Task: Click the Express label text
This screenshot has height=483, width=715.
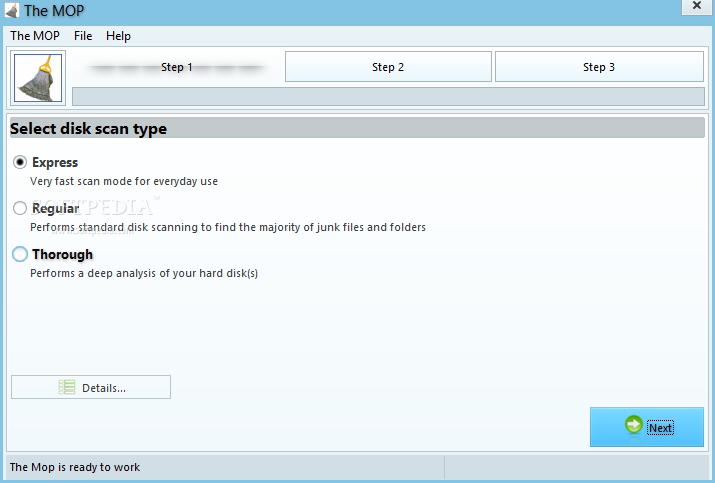Action: tap(55, 162)
